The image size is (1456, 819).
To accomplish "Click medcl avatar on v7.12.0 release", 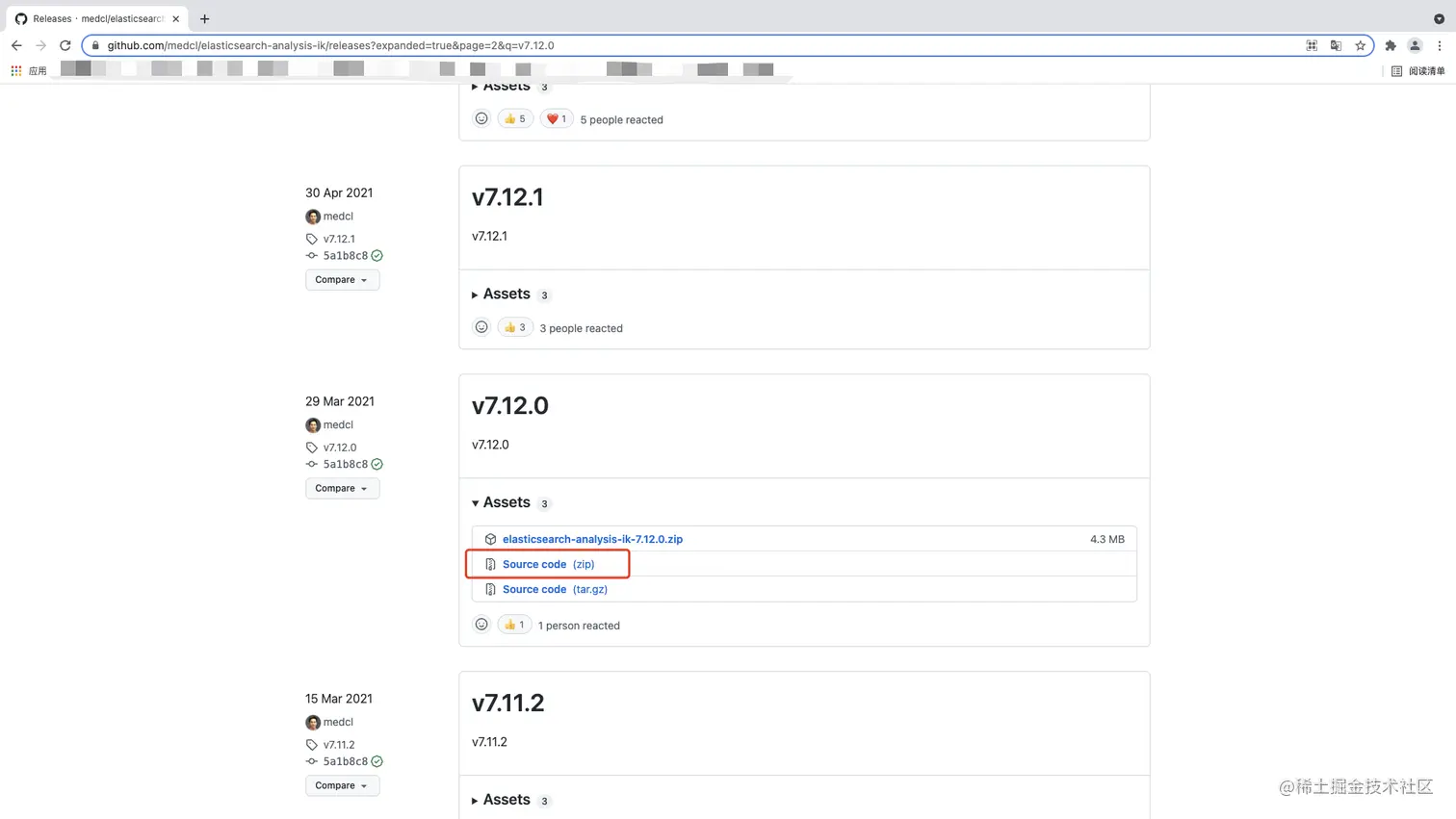I will (x=313, y=425).
